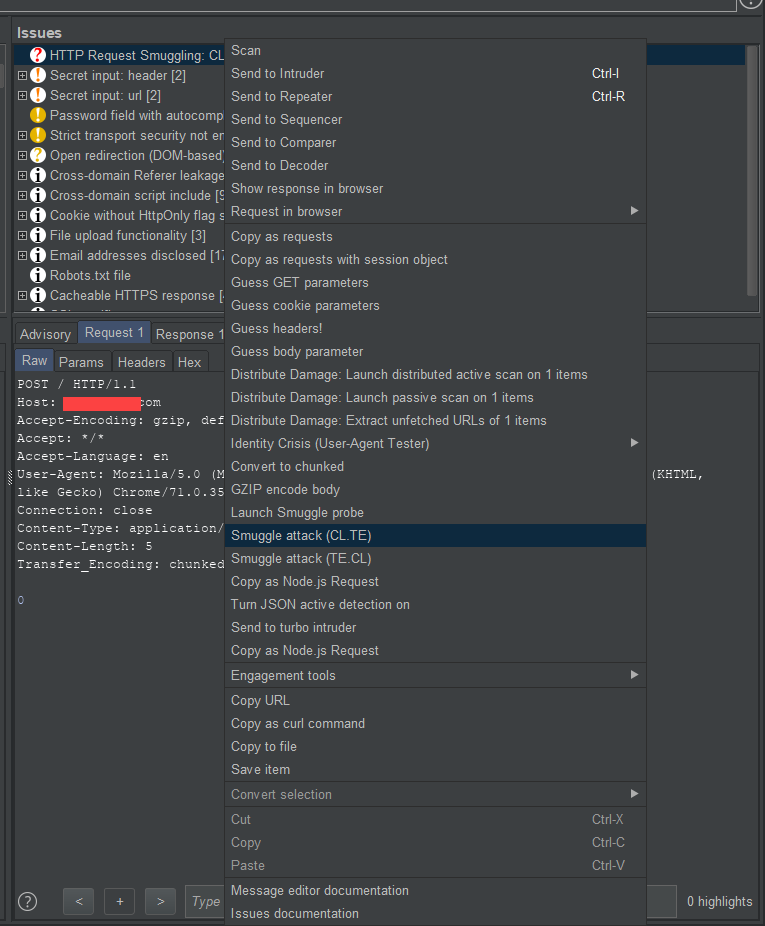Open the Hex view tab
The width and height of the screenshot is (765, 926).
click(x=189, y=362)
